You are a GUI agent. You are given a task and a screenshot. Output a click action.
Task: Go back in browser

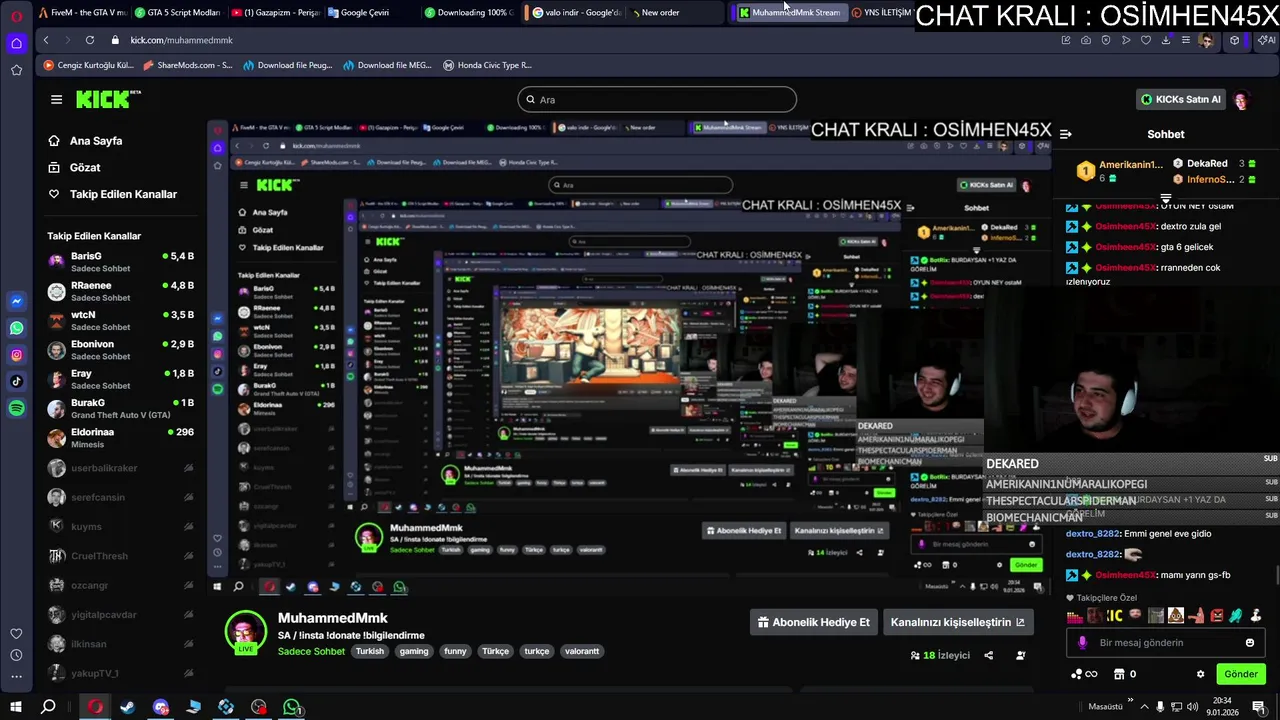(46, 40)
